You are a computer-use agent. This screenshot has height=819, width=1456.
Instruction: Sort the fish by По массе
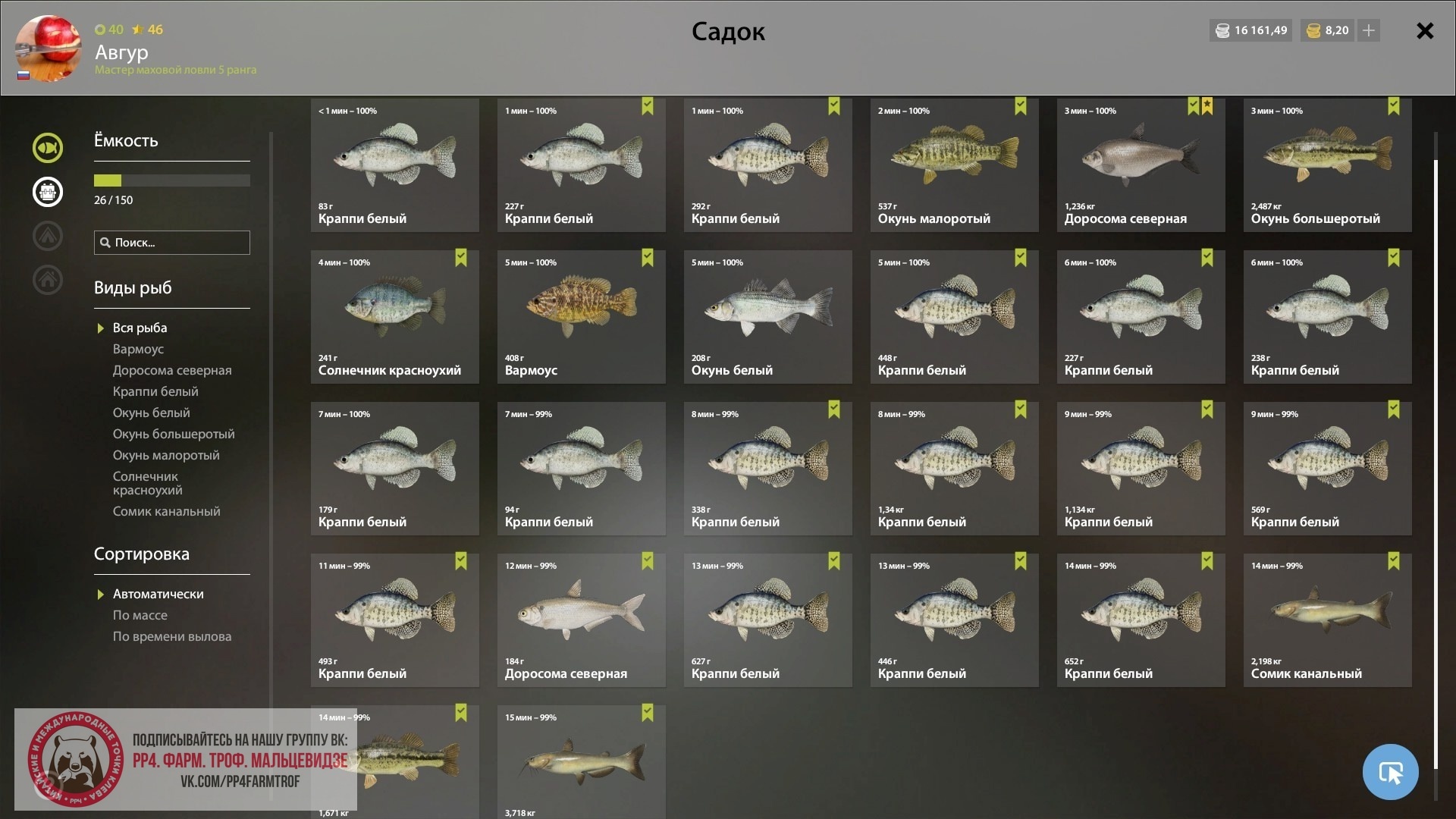click(140, 615)
